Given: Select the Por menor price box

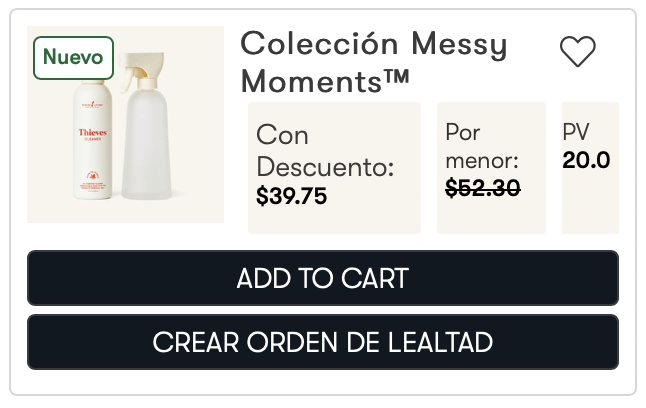Looking at the screenshot, I should [491, 167].
